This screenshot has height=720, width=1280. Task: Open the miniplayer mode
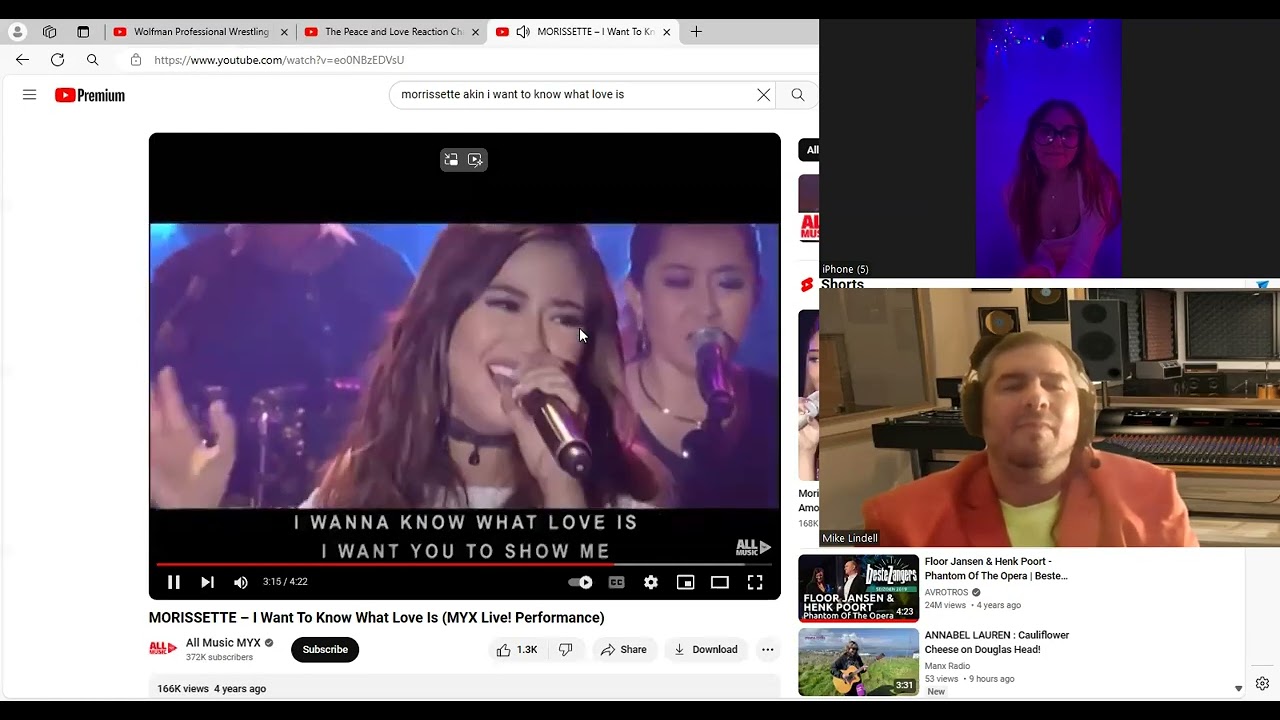(685, 582)
